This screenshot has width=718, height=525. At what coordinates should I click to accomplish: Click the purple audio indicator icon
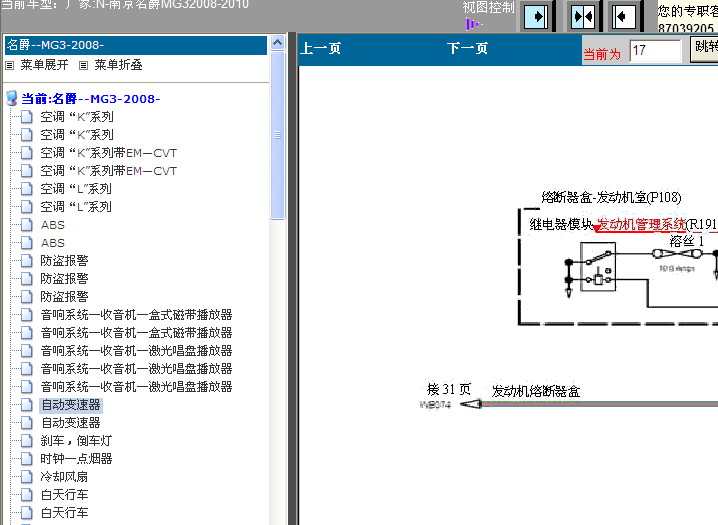pos(473,24)
